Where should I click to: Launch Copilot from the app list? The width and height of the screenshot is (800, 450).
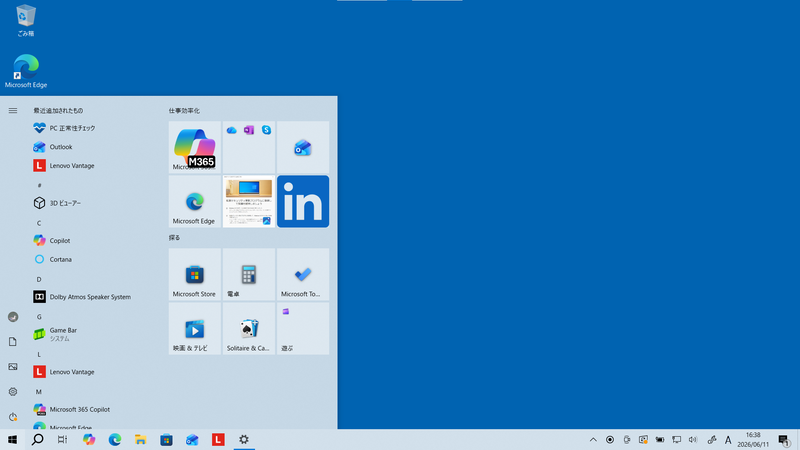pyautogui.click(x=92, y=240)
